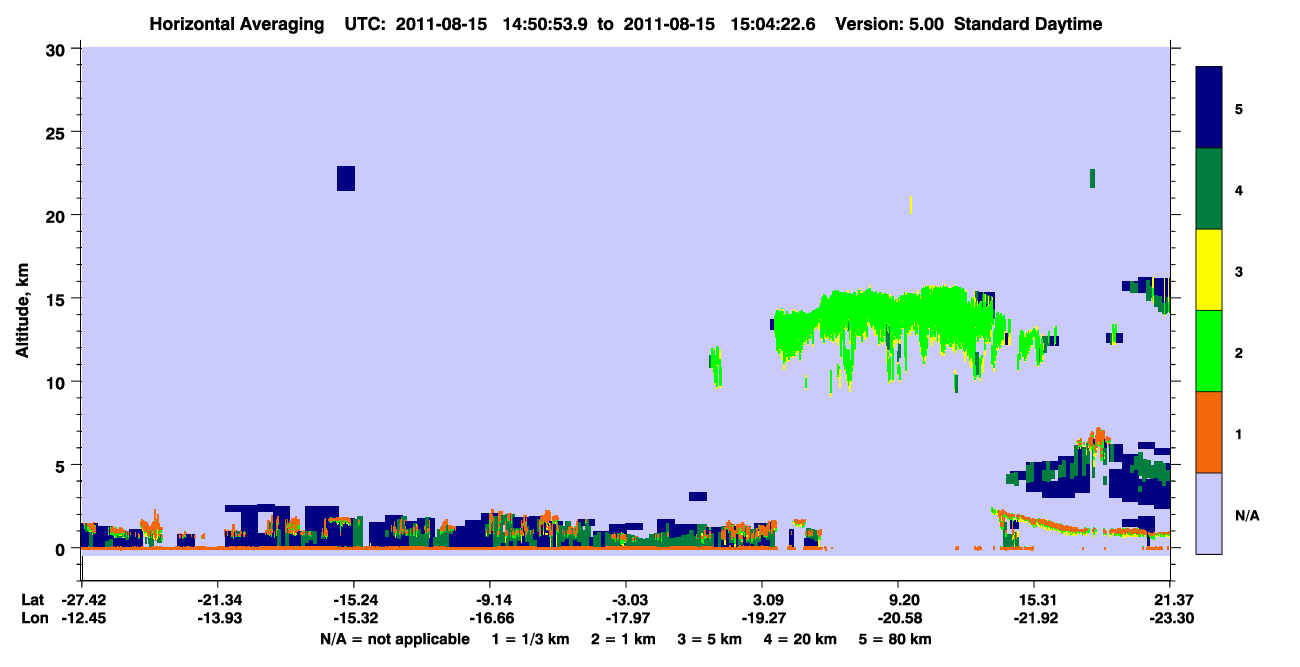This screenshot has width=1300, height=667.
Task: Click the small dark blue block near 3 km altitude
Action: click(698, 496)
